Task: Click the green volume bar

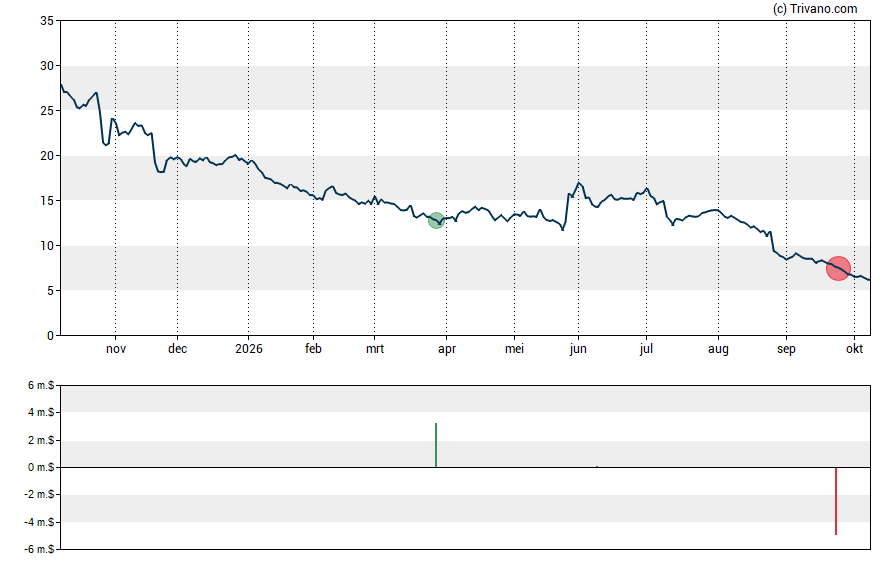Action: tap(436, 445)
